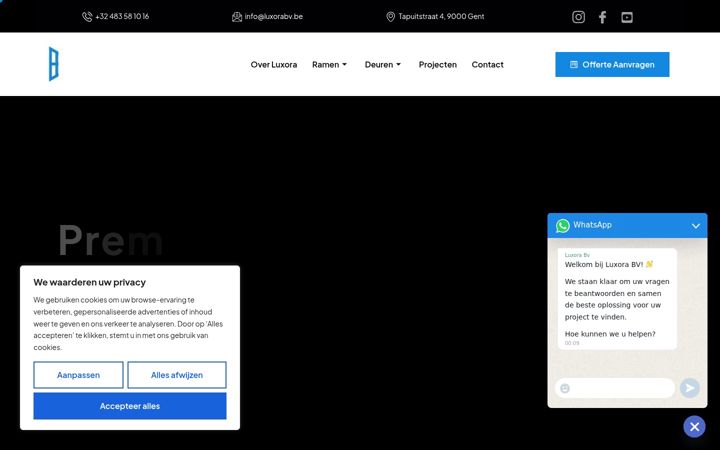Click the Offerte Aanvragen button
The image size is (720, 450).
[x=612, y=64]
